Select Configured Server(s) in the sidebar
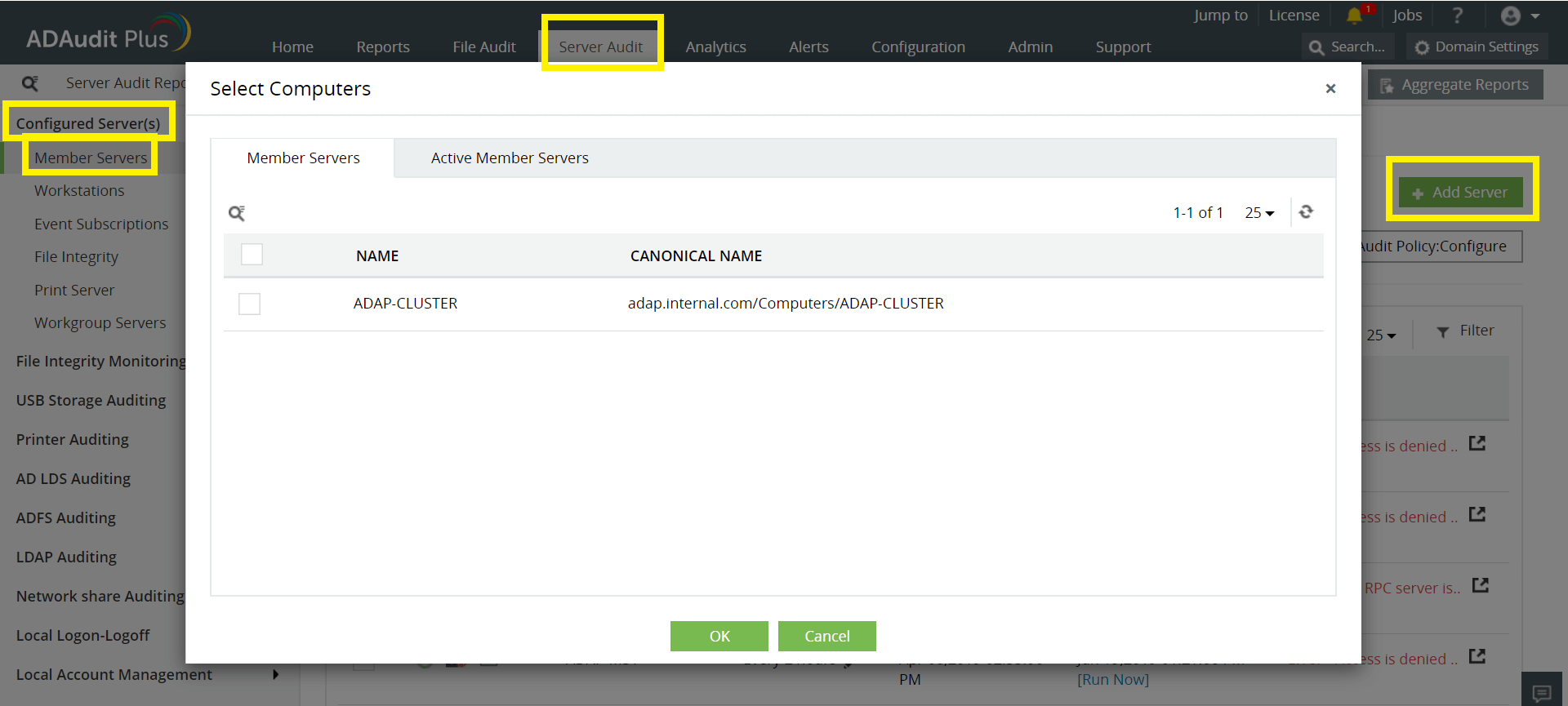The image size is (1568, 706). pyautogui.click(x=88, y=123)
